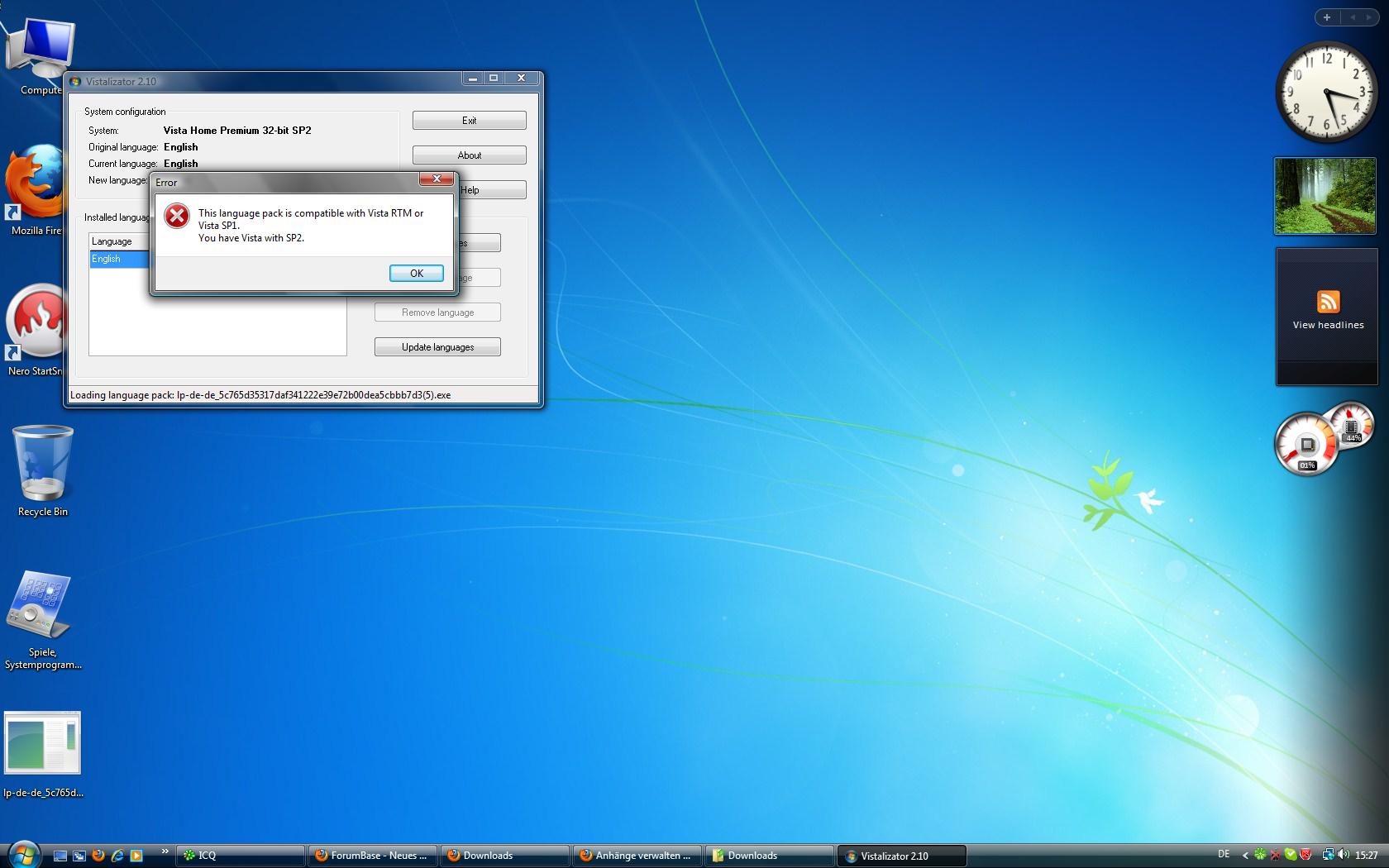This screenshot has height=868, width=1389.
Task: Click the analog clock gadget
Action: [x=1326, y=93]
